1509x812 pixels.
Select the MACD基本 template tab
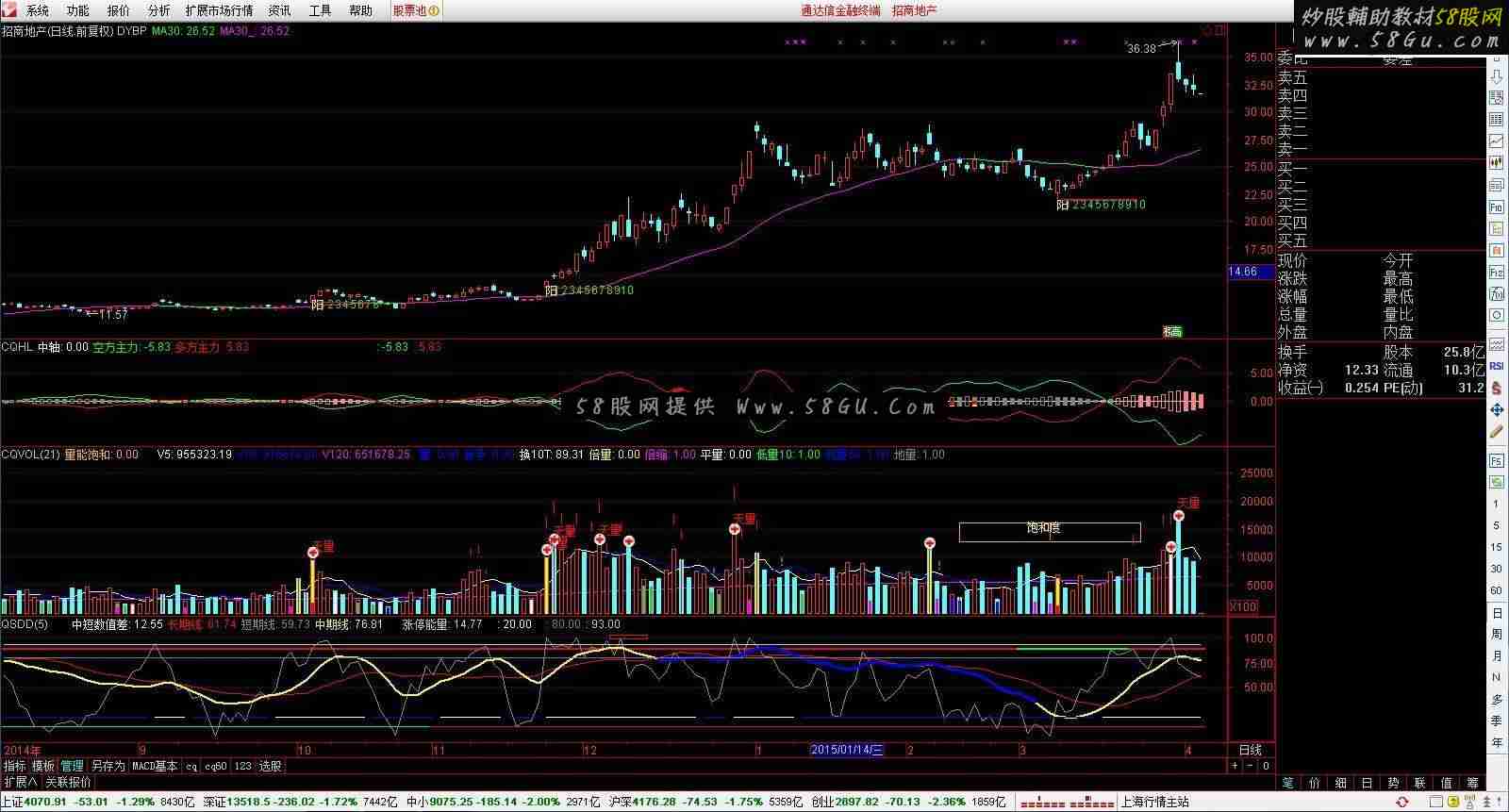155,766
